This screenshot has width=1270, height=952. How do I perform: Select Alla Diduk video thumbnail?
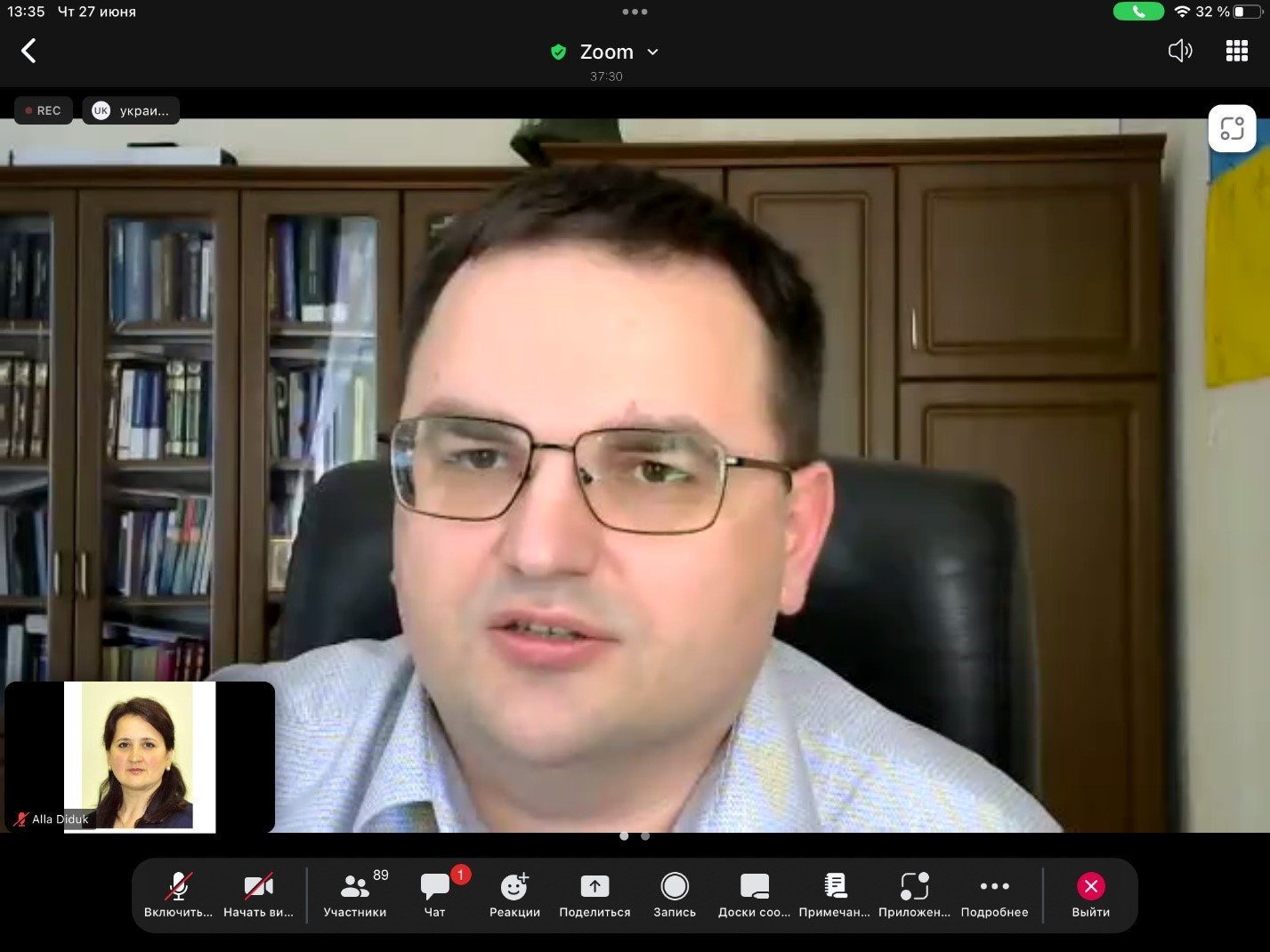point(140,757)
